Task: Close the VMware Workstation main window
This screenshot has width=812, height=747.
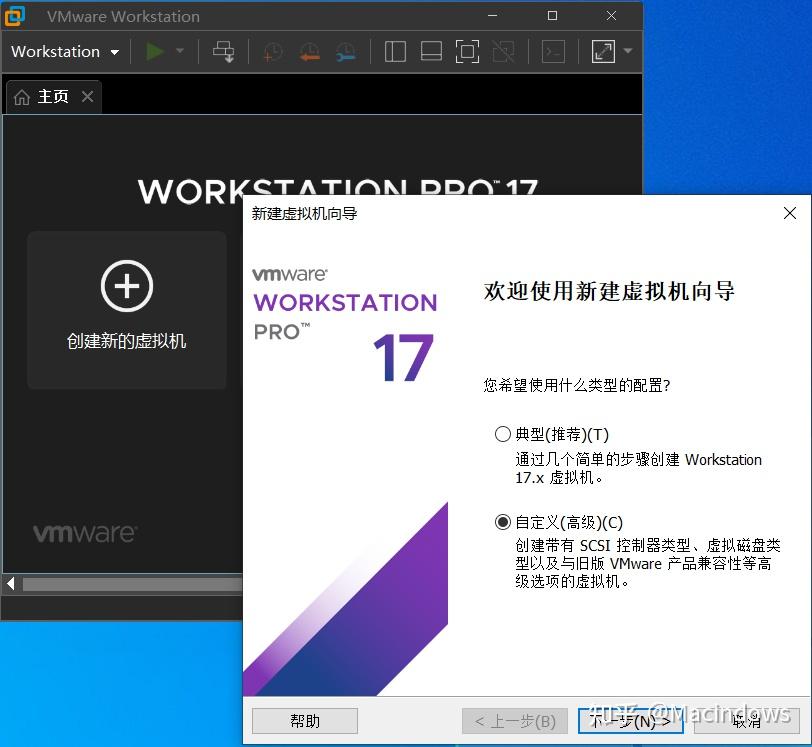Action: [612, 16]
